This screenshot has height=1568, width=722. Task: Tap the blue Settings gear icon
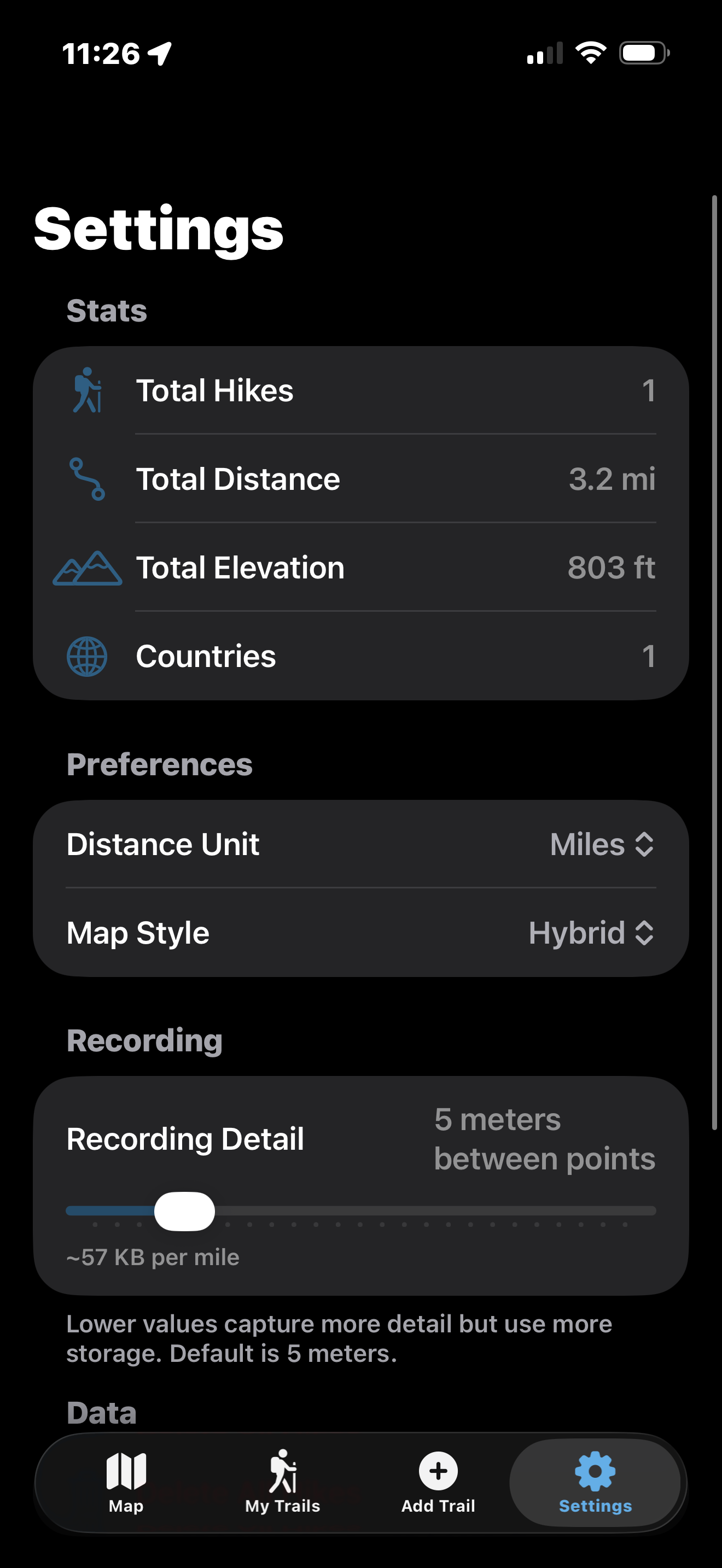pyautogui.click(x=595, y=1471)
